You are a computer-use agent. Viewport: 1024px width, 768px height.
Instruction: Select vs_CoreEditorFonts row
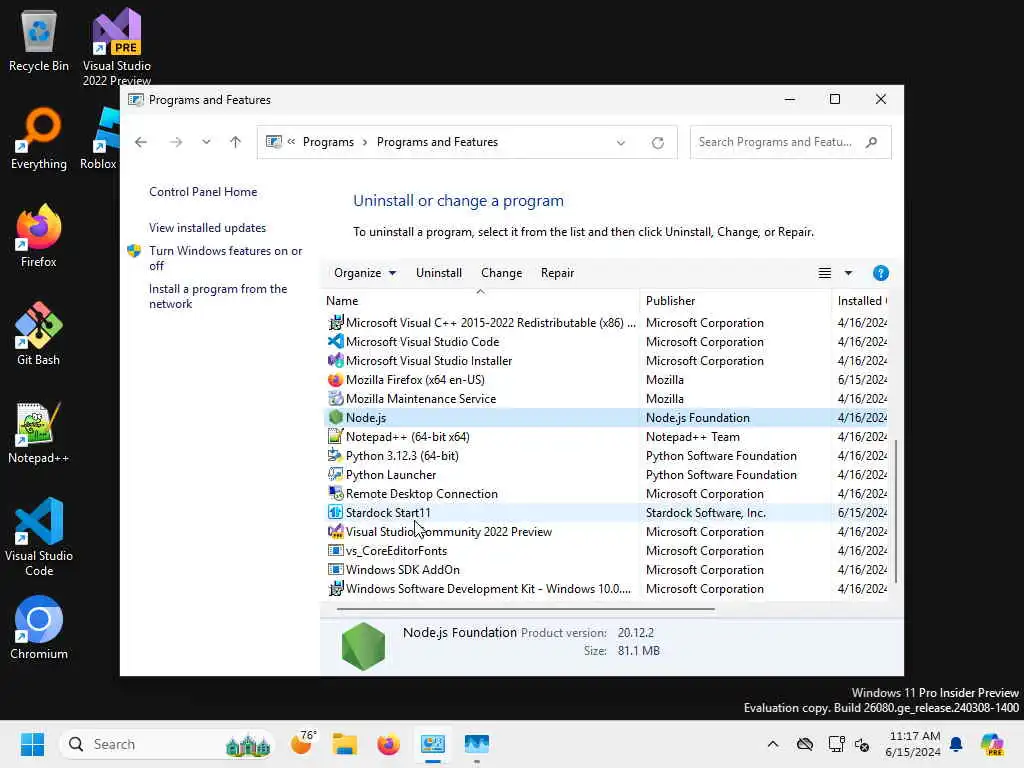605,551
